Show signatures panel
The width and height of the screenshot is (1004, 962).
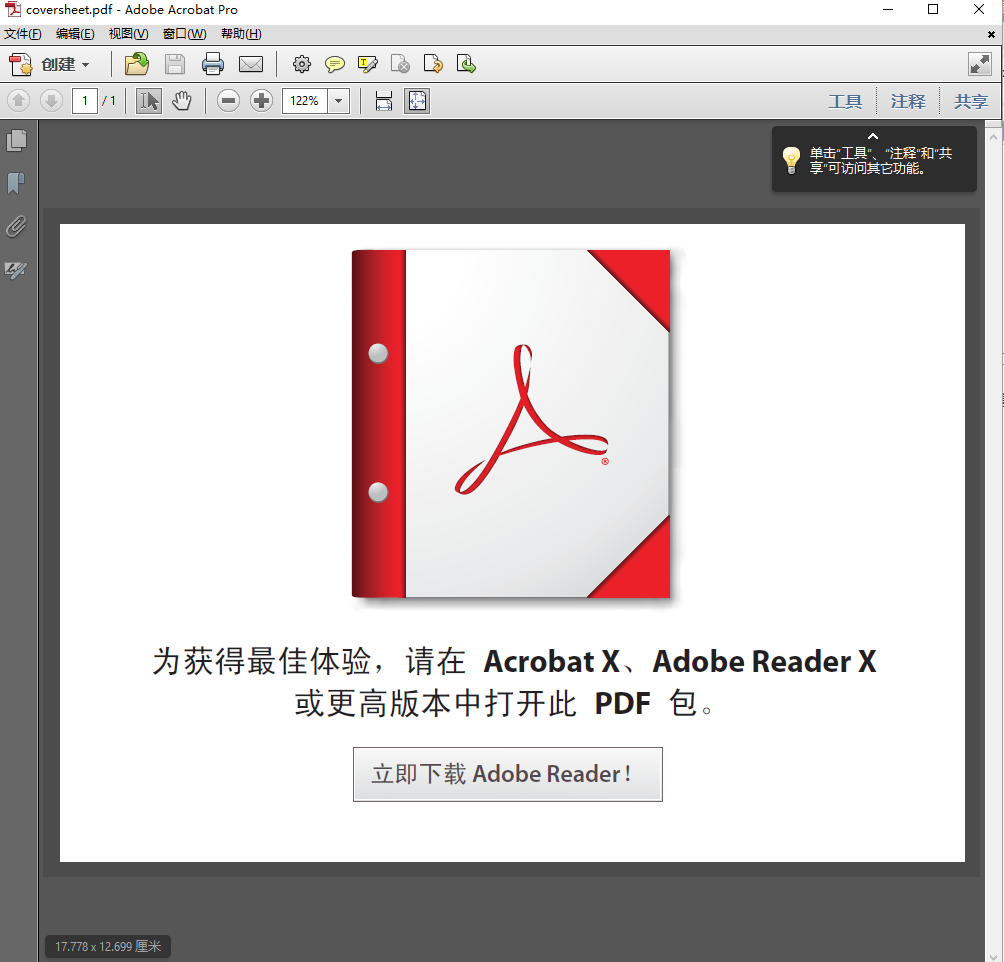tap(15, 270)
